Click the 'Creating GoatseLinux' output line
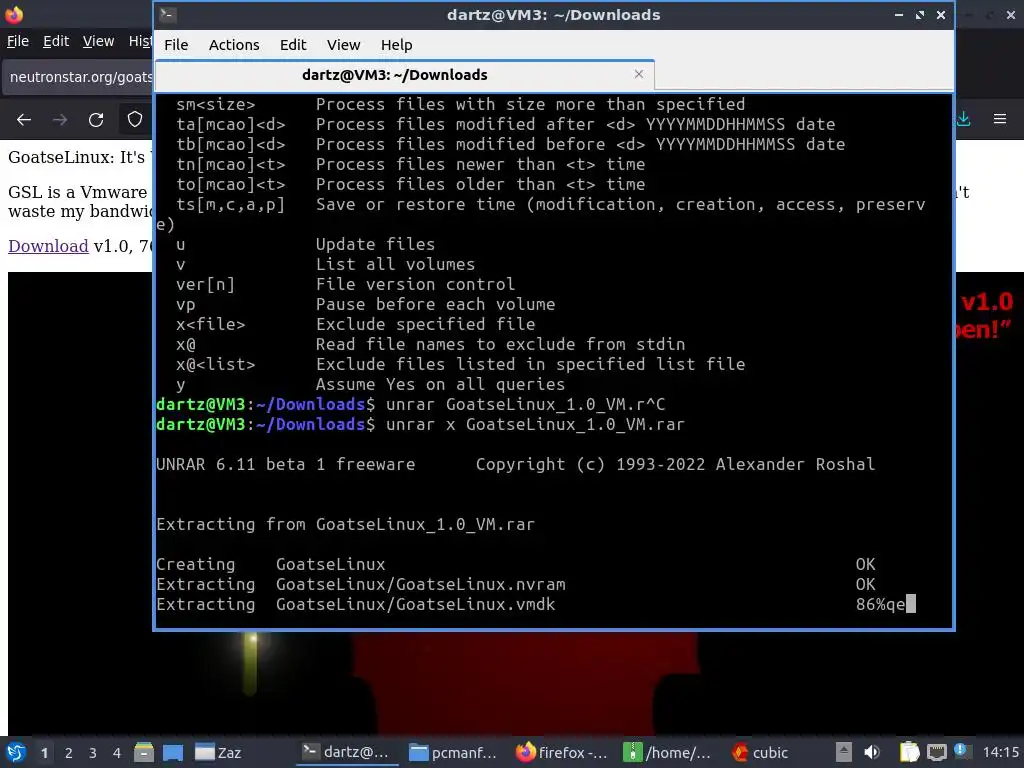 (270, 564)
